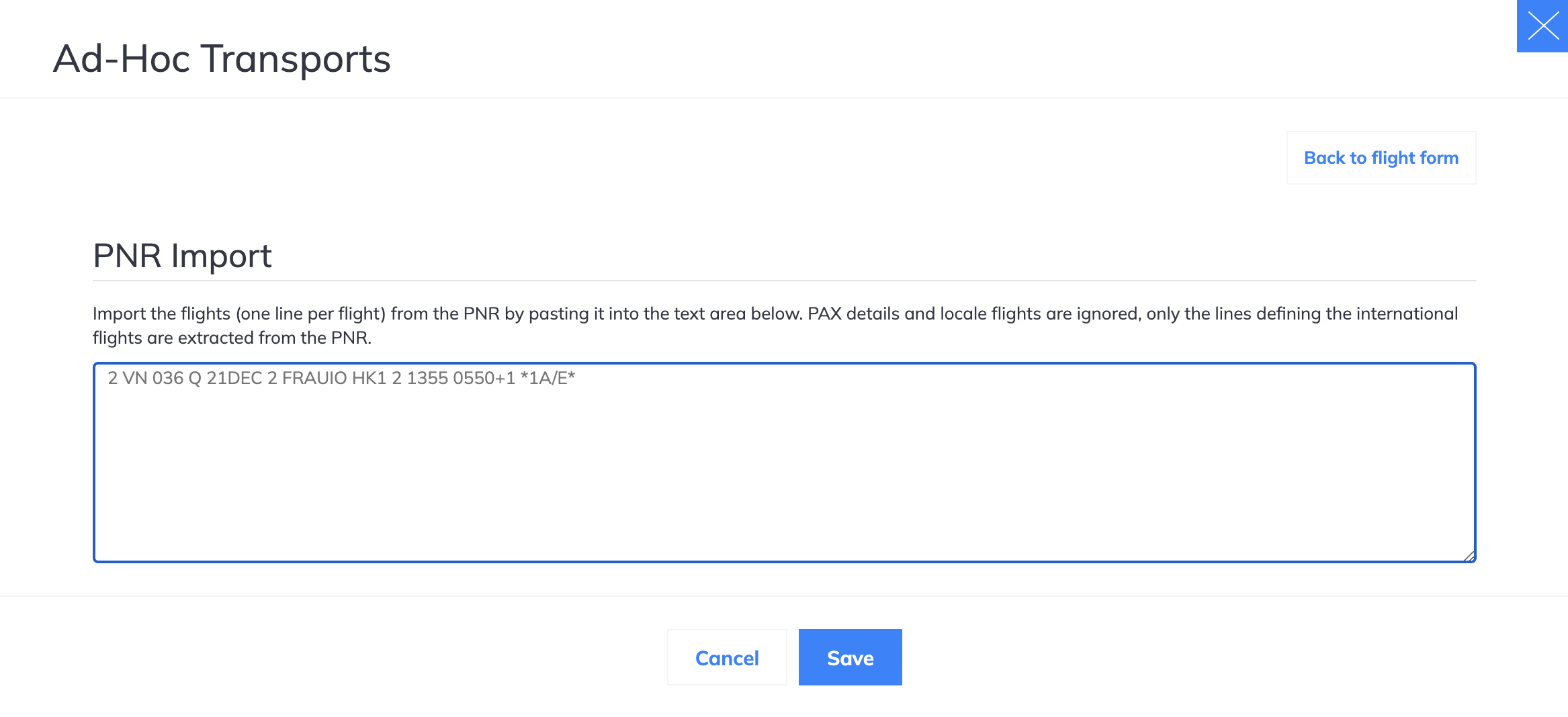Click 'flights are extracted from the PNR' text
1568x717 pixels.
pyautogui.click(x=231, y=338)
